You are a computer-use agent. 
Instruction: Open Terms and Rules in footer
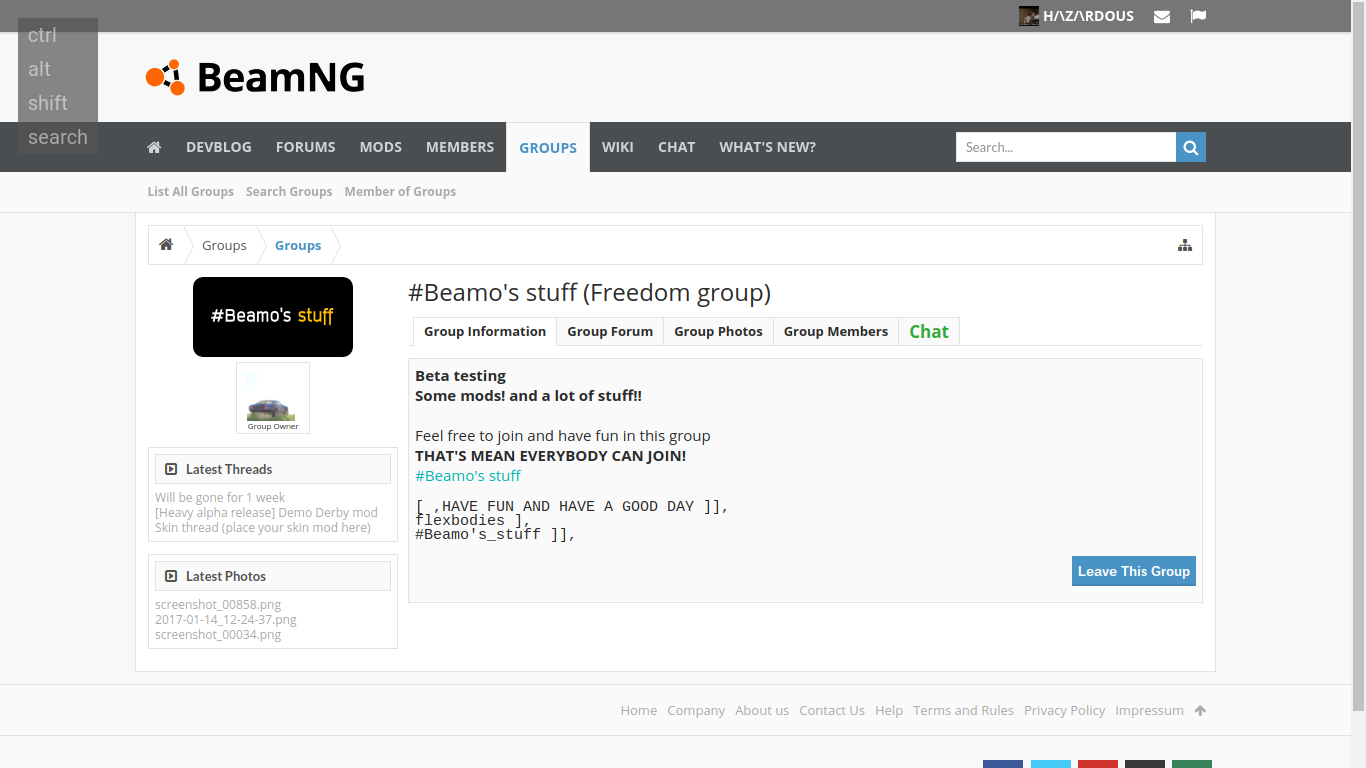coord(963,710)
